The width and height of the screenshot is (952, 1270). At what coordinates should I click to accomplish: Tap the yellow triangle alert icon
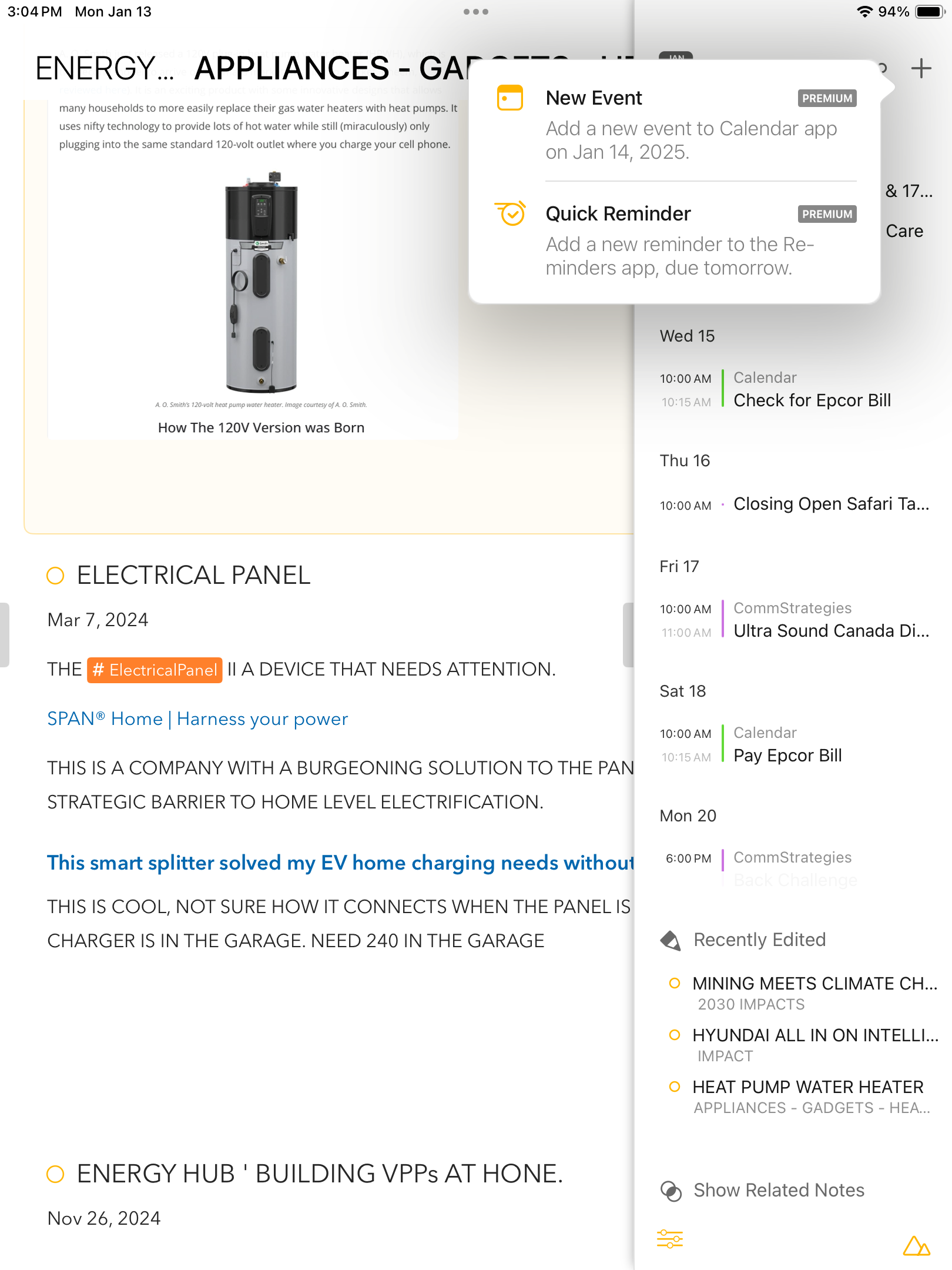pyautogui.click(x=916, y=1245)
